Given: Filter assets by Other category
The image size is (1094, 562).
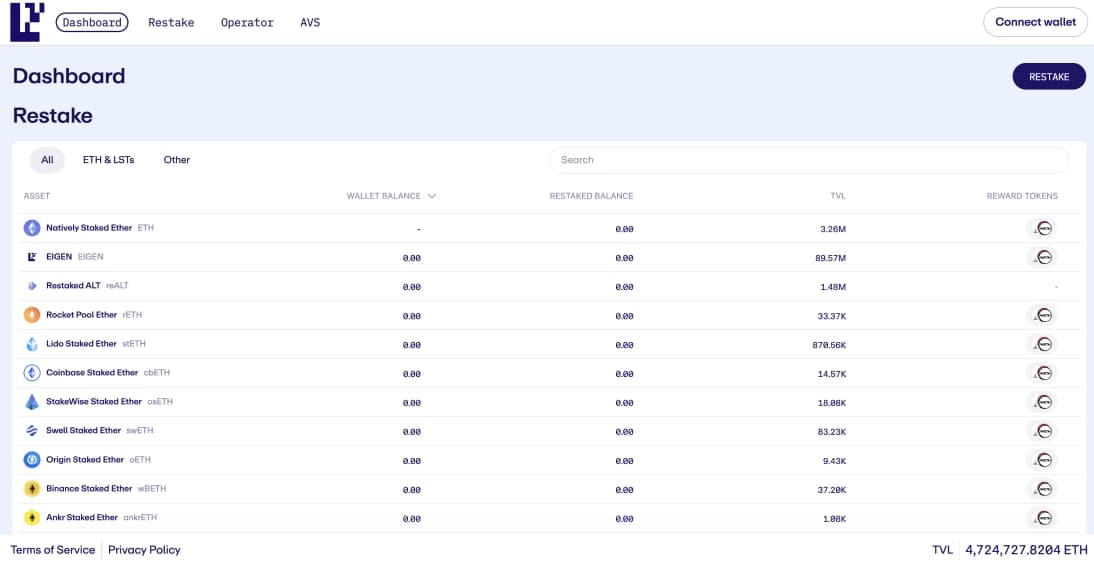Looking at the screenshot, I should [x=177, y=160].
